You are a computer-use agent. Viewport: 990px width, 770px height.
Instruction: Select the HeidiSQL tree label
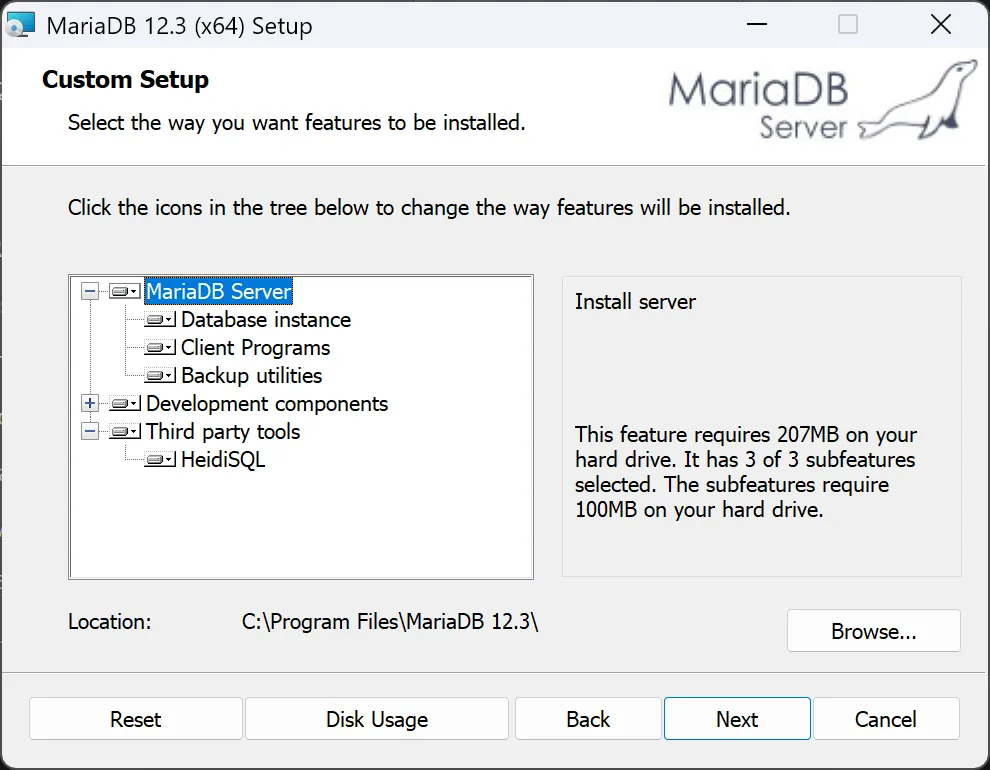pos(223,459)
